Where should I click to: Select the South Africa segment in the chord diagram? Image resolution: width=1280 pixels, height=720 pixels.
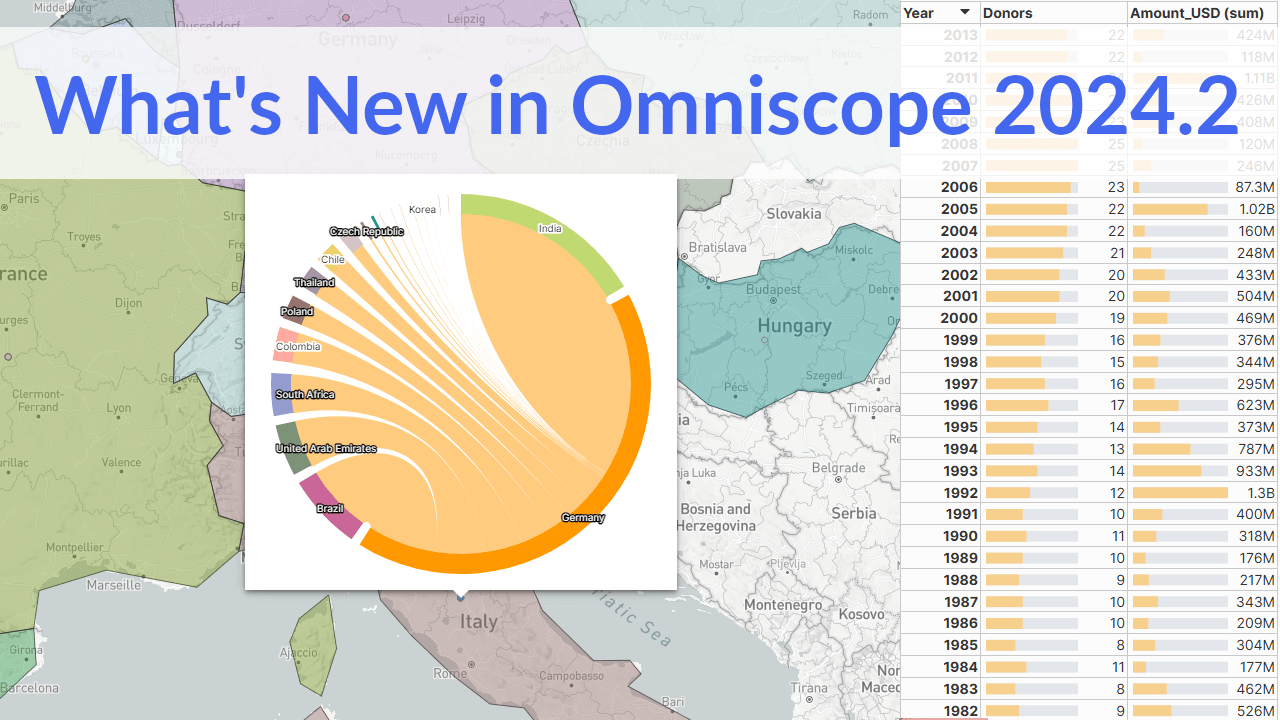[x=280, y=394]
